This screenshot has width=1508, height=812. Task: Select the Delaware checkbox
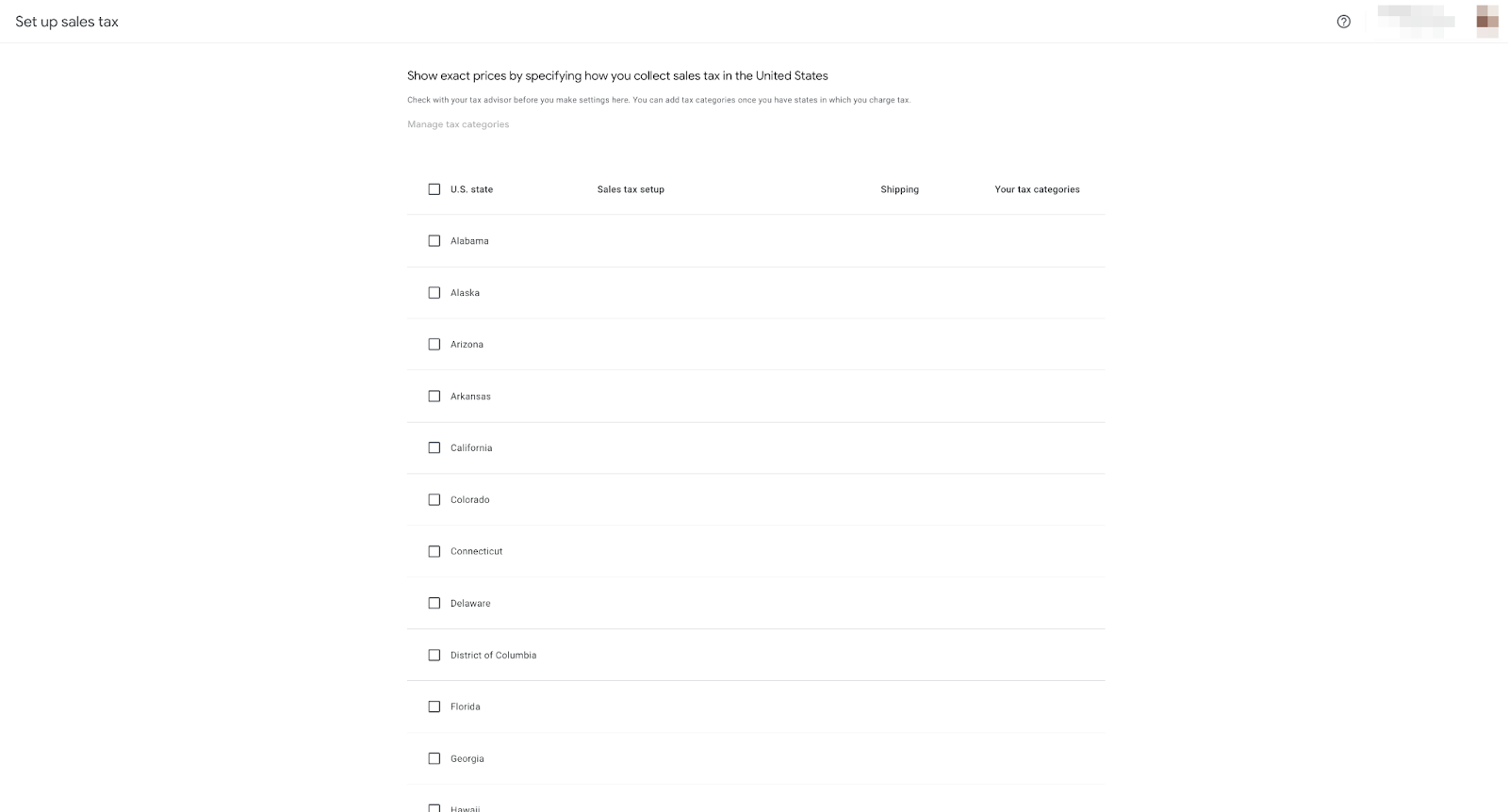[x=434, y=604]
